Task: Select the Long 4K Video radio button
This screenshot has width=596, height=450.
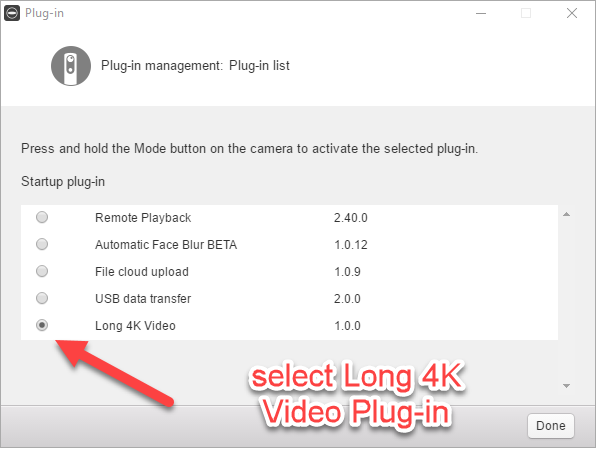Action: (x=42, y=325)
